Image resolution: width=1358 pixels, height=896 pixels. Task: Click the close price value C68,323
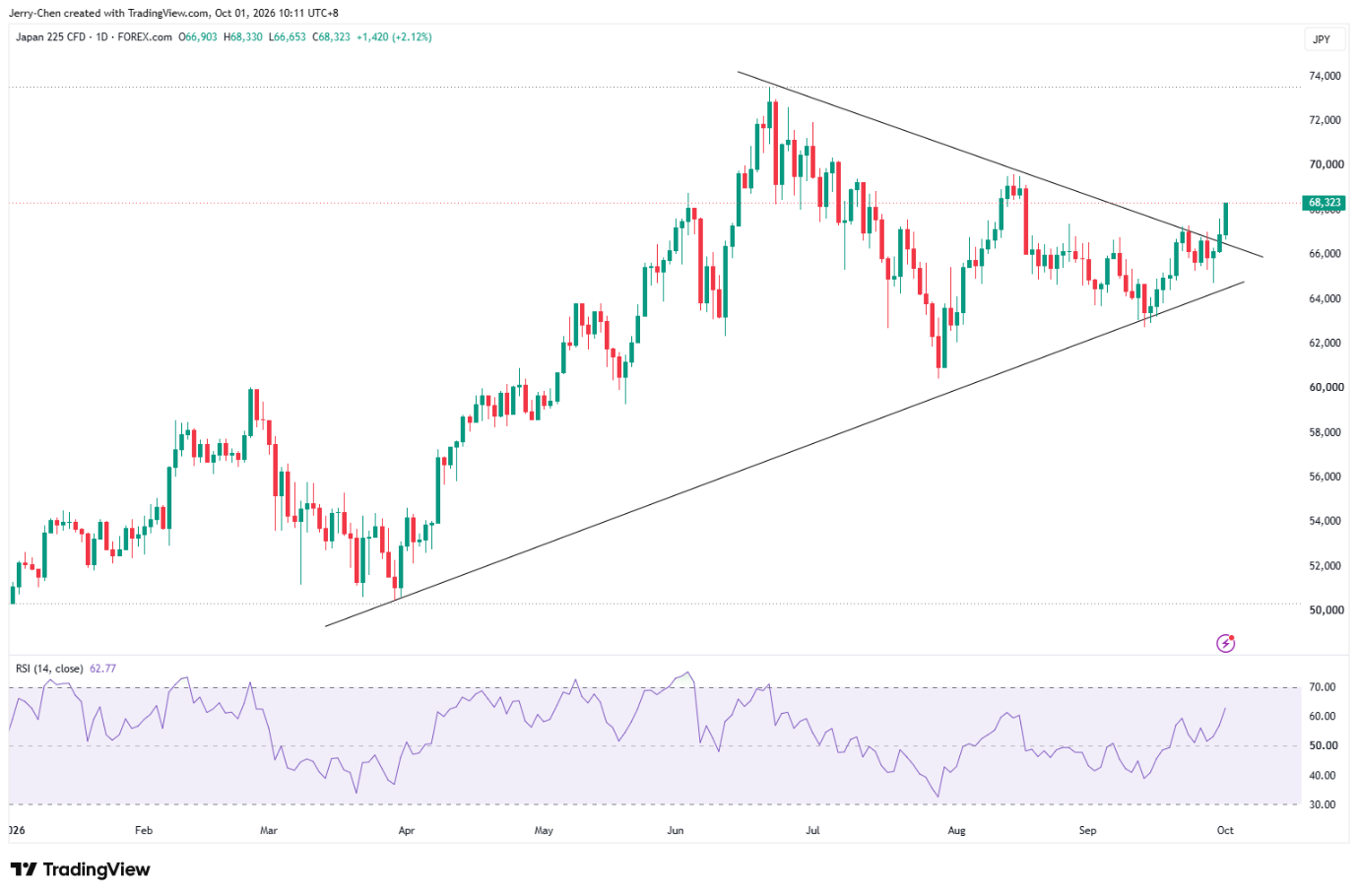point(331,37)
